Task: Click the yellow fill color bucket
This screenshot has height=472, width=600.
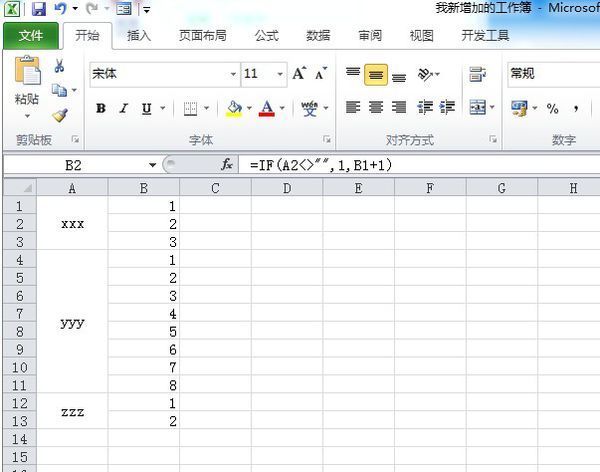Action: 234,108
